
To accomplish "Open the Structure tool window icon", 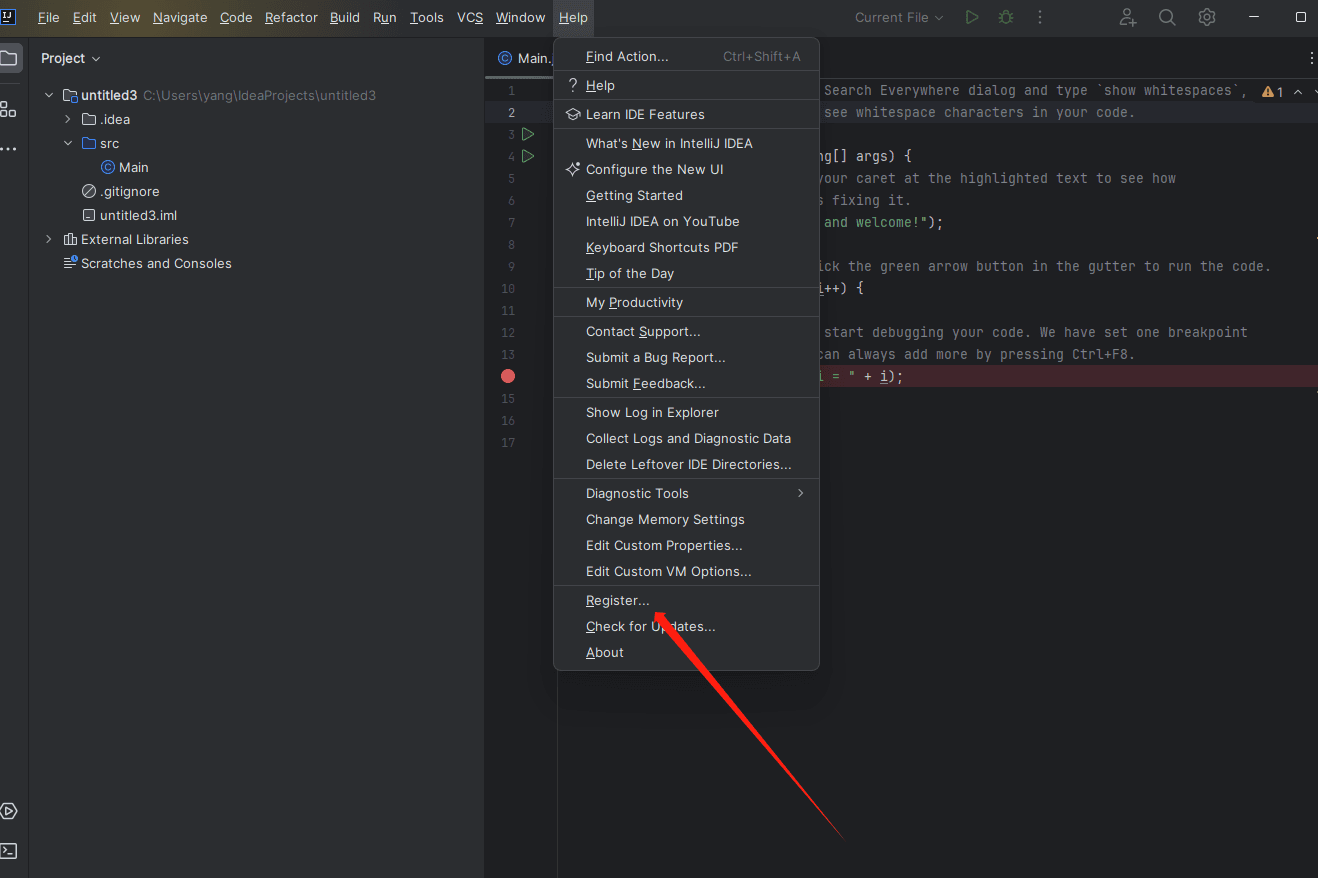I will tap(9, 109).
